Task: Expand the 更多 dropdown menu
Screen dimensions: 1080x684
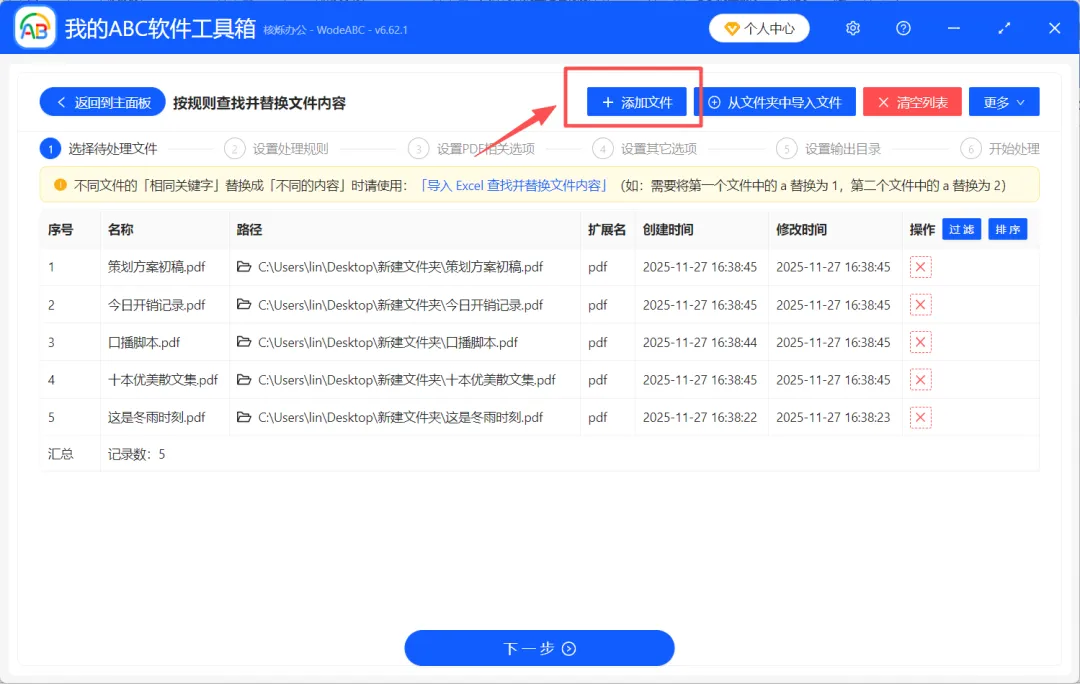Action: coord(1004,102)
